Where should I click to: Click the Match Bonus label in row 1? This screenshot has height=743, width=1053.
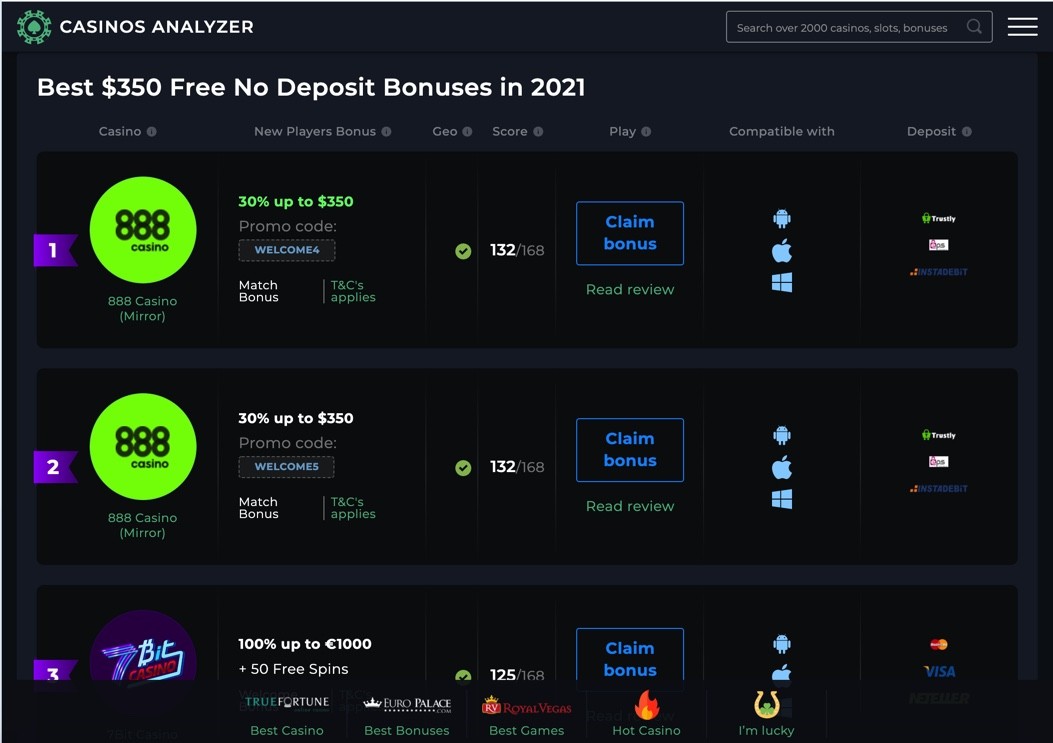(259, 291)
